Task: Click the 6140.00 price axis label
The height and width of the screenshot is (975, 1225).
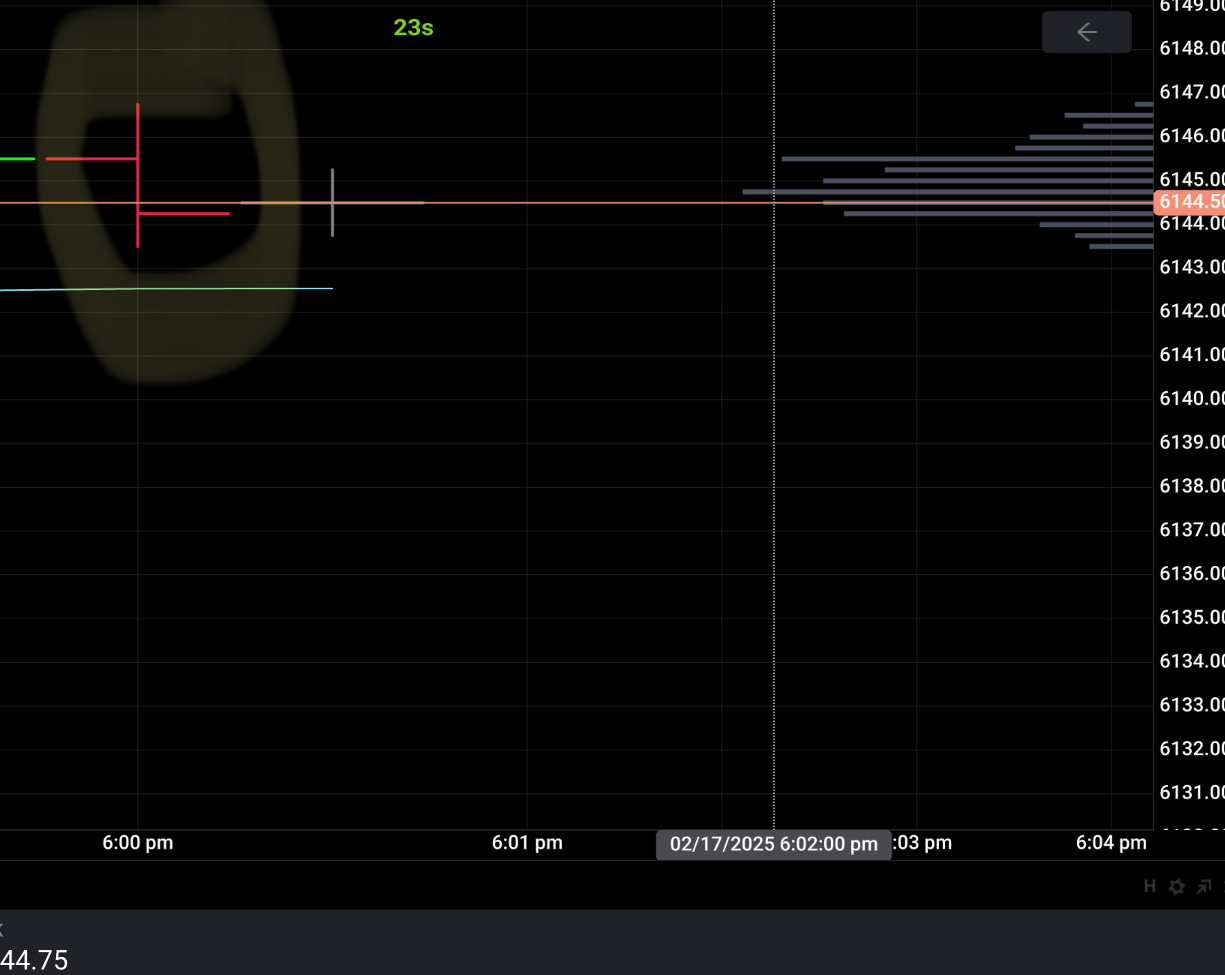Action: click(1191, 398)
